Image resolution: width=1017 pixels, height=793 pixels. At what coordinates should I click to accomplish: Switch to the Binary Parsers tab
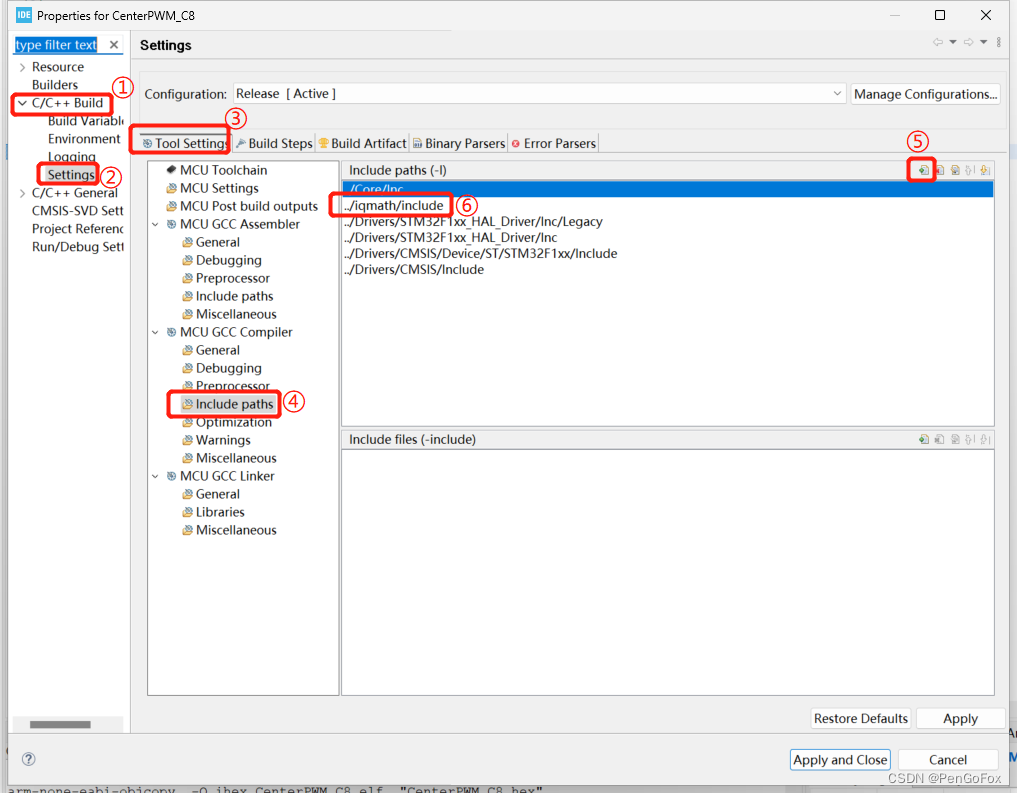tap(459, 143)
